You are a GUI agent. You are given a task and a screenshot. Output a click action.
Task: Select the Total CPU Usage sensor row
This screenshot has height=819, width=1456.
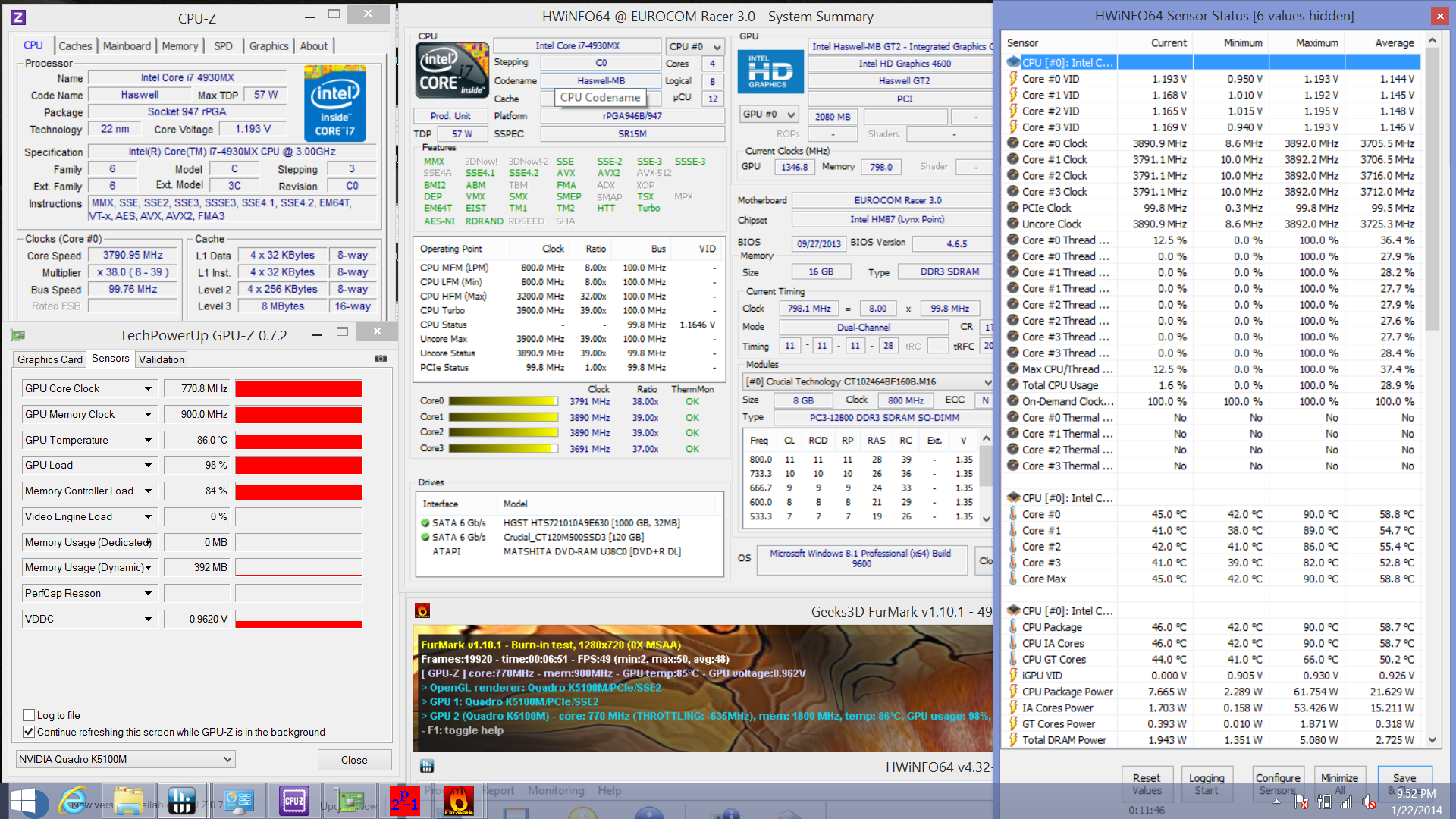(x=1213, y=385)
